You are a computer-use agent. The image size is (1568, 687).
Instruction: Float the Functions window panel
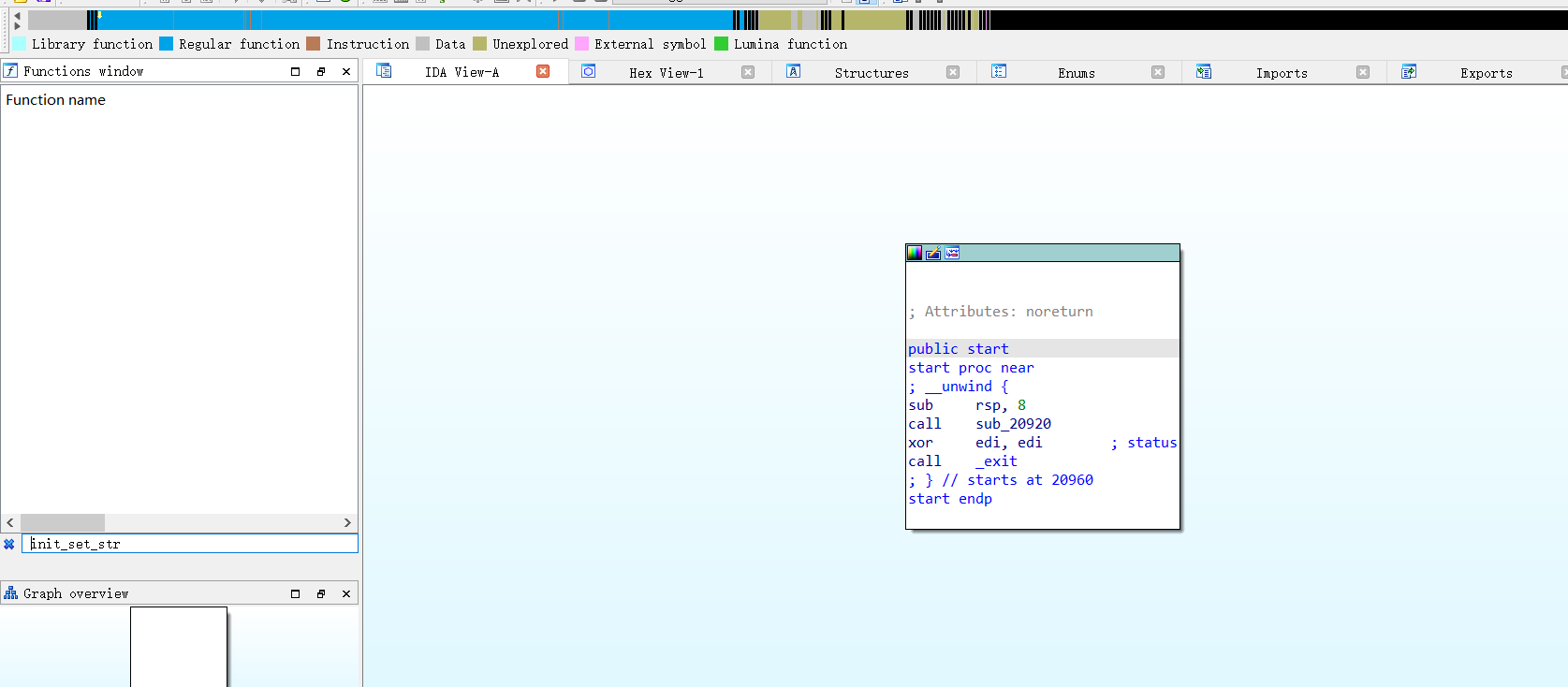321,71
